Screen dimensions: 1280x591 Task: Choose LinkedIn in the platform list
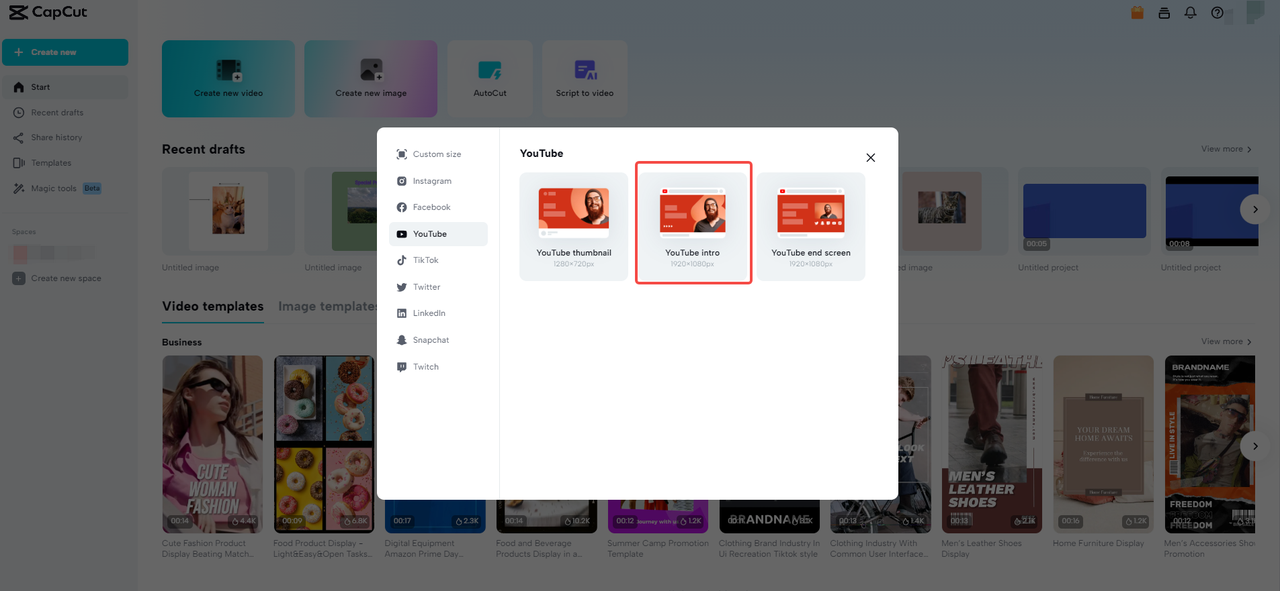pos(438,313)
